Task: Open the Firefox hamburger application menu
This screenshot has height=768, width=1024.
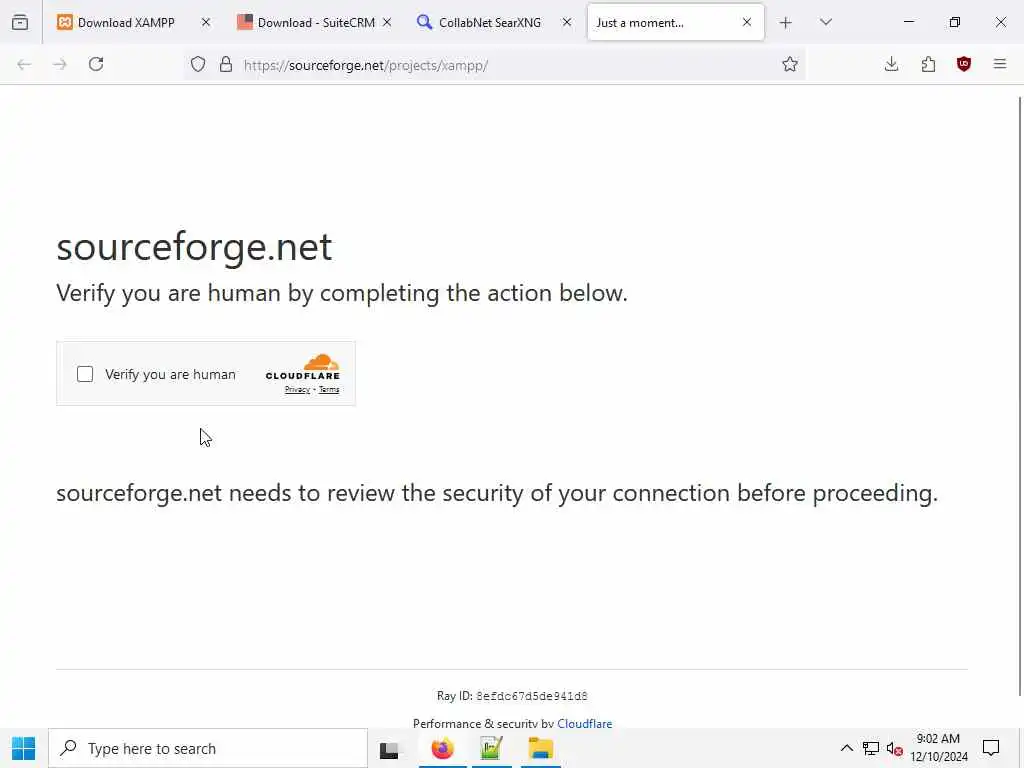Action: pyautogui.click(x=1000, y=64)
